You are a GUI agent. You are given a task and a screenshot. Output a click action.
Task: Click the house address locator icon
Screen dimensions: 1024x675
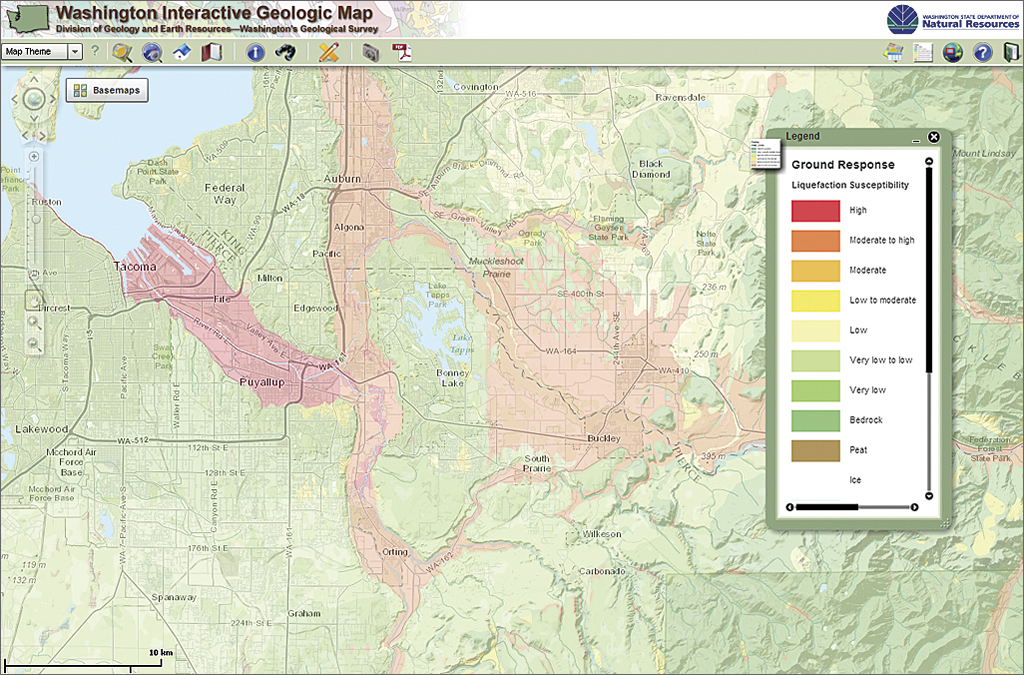coord(182,52)
